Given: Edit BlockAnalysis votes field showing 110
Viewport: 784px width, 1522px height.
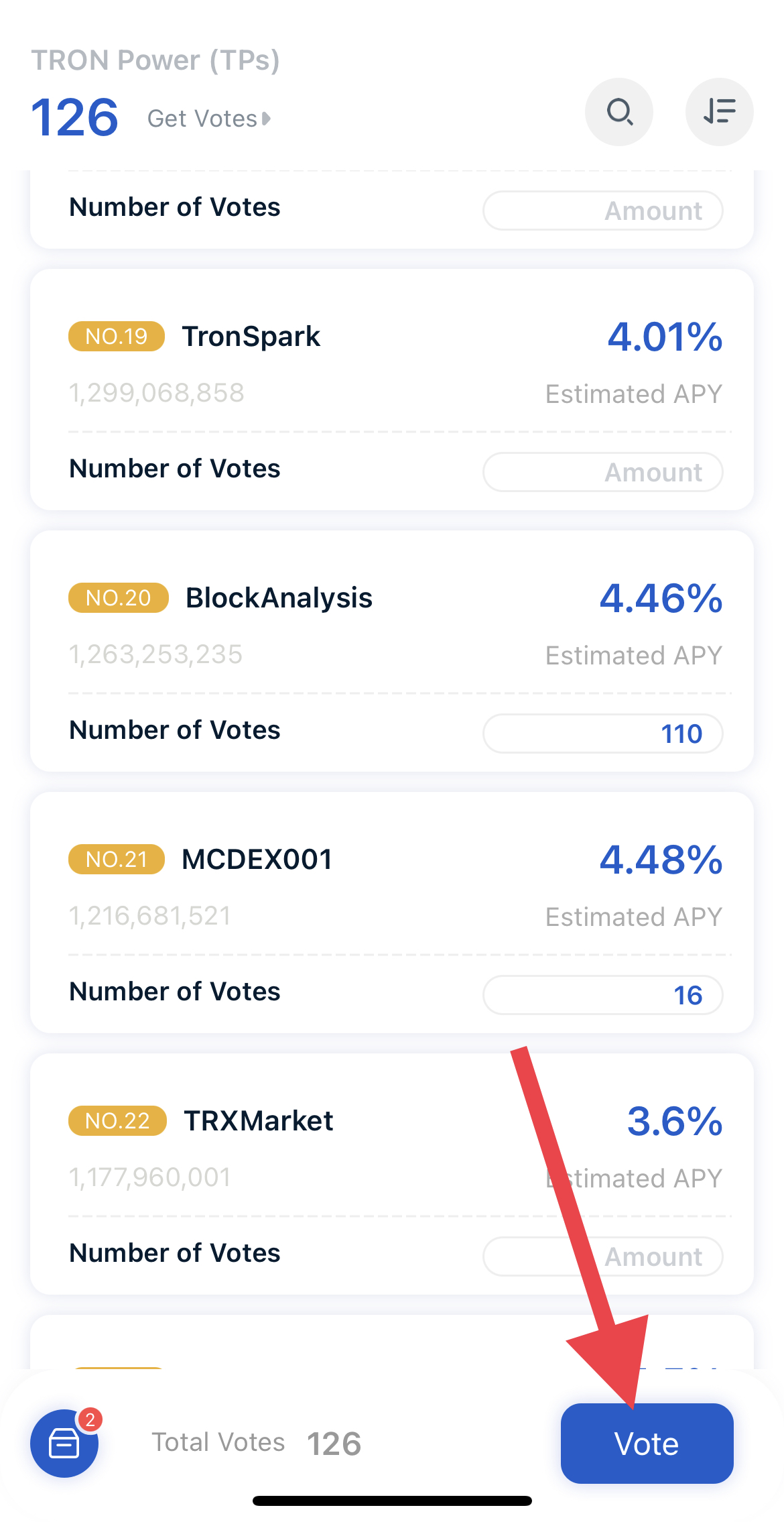Looking at the screenshot, I should point(602,734).
